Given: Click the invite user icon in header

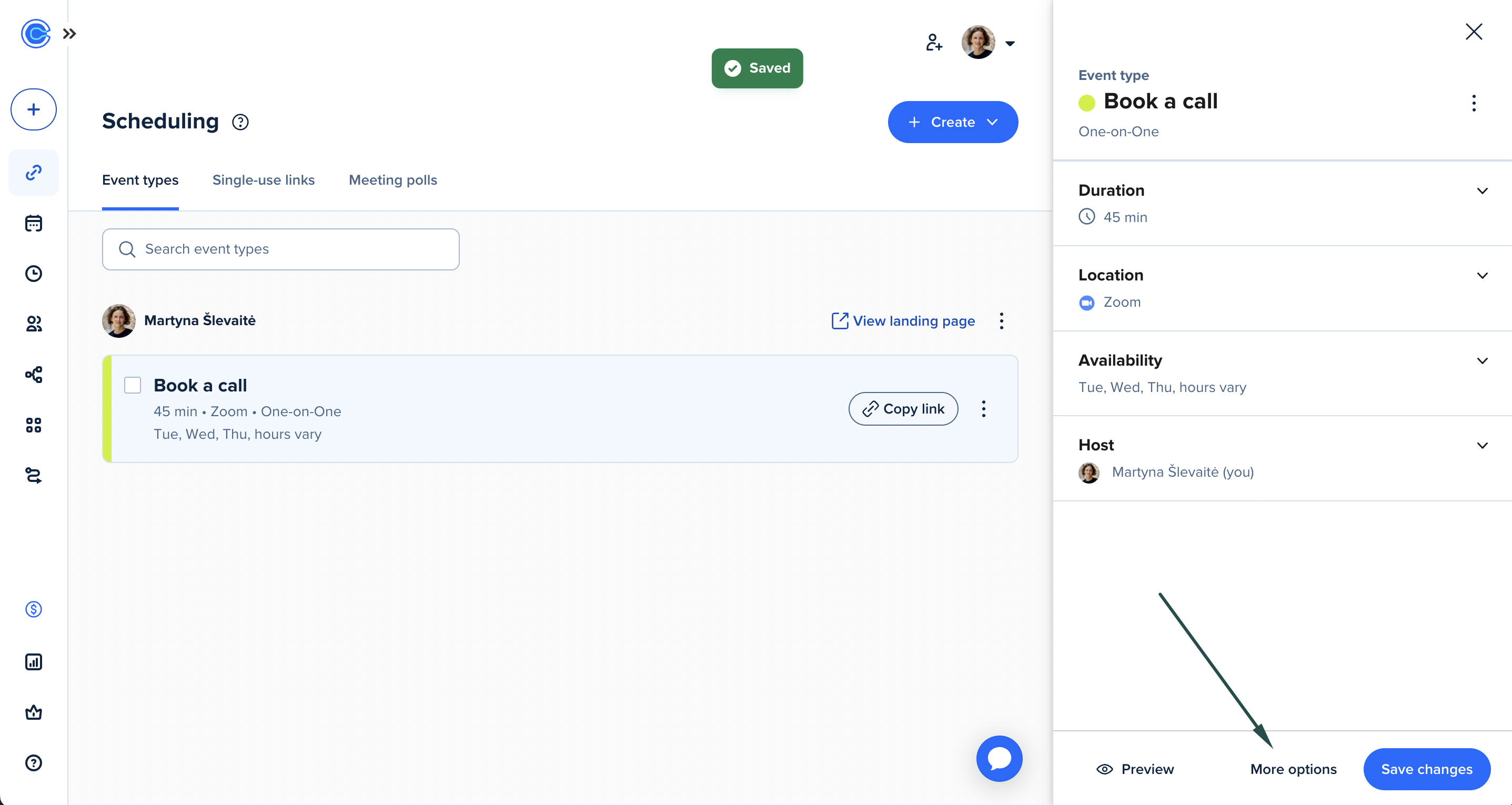Looking at the screenshot, I should (934, 42).
